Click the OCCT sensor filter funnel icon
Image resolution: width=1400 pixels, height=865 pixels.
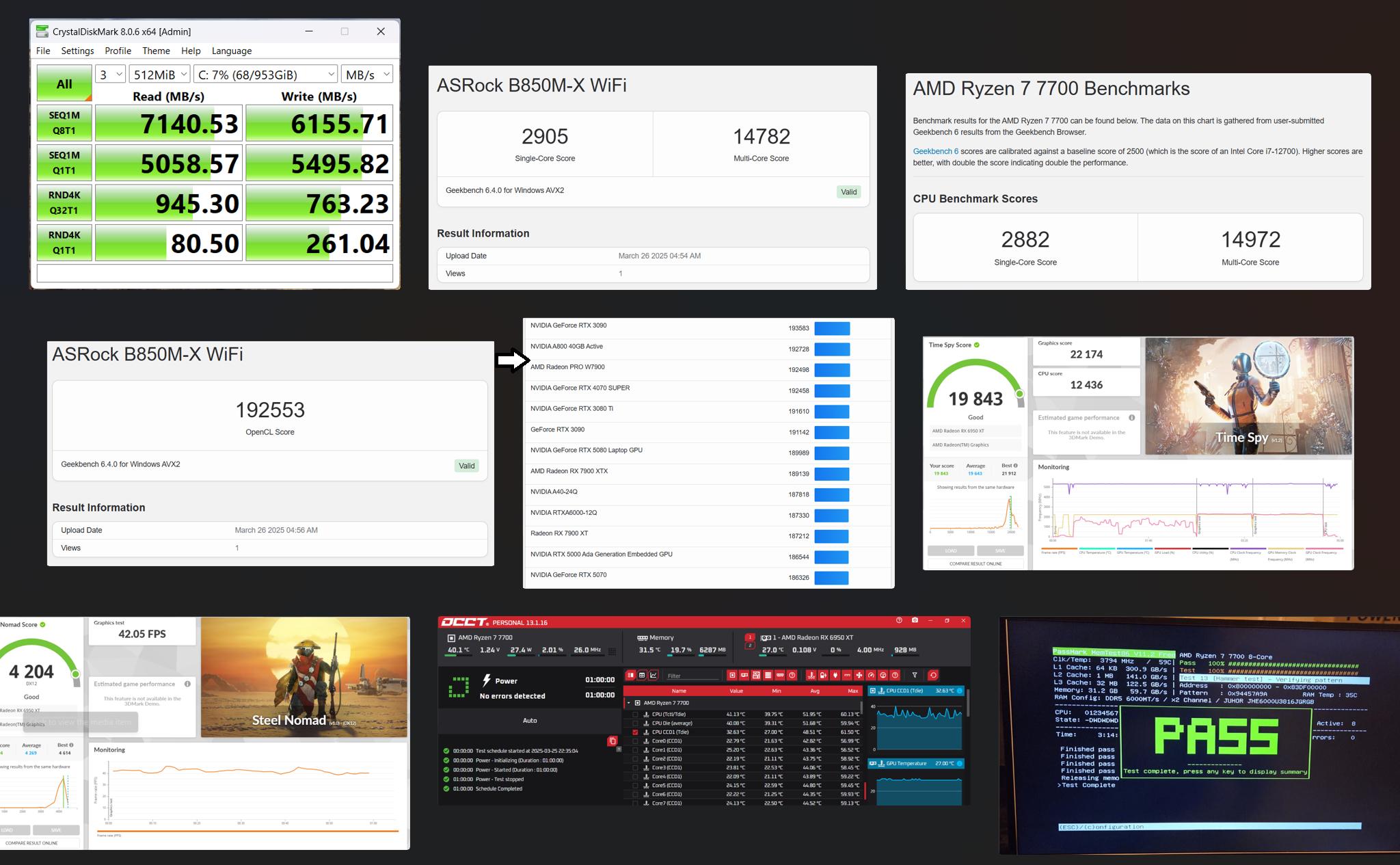click(x=915, y=676)
